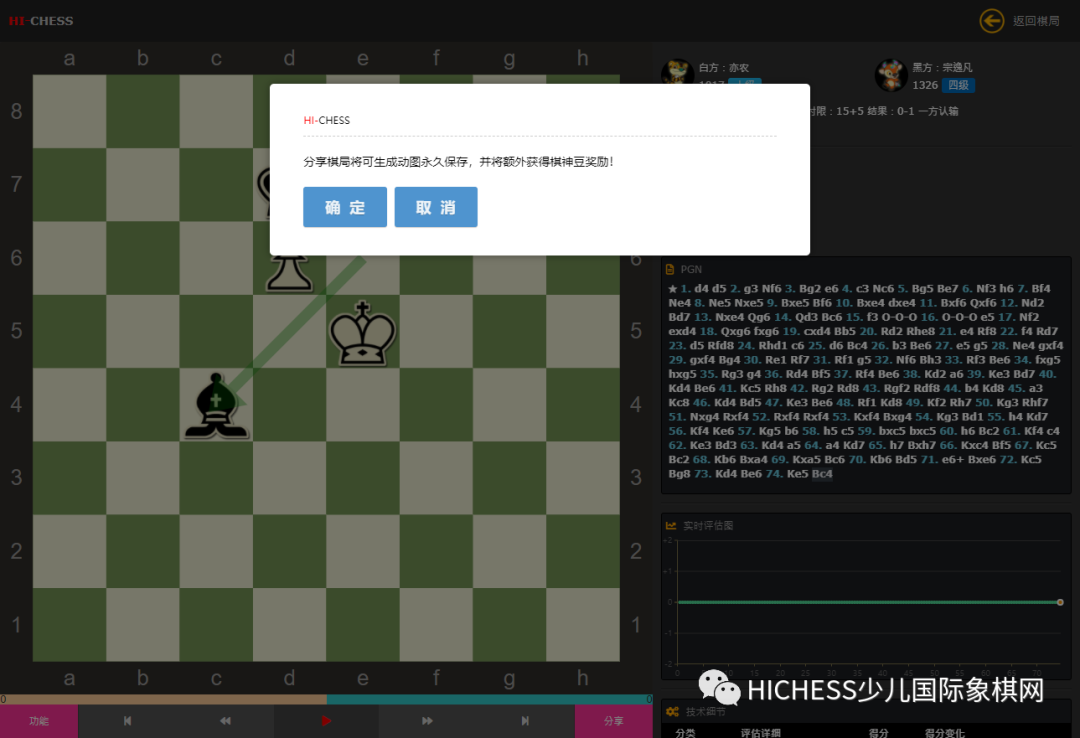Click the 确定 confirm button in dialog
Image resolution: width=1080 pixels, height=738 pixels.
coord(344,207)
